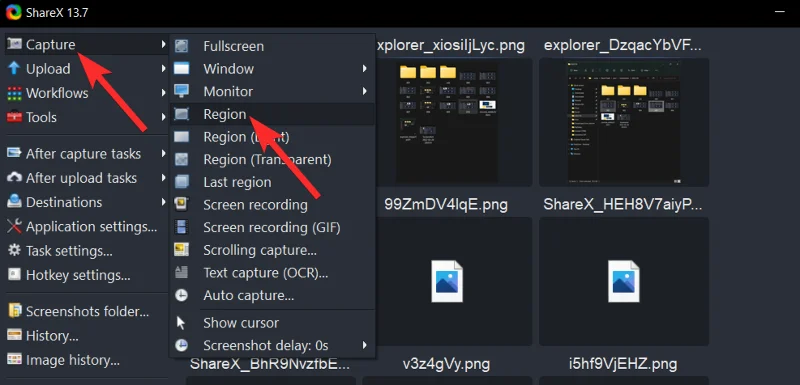This screenshot has height=385, width=800.
Task: Click the Region (Light) icon
Action: pyautogui.click(x=181, y=137)
